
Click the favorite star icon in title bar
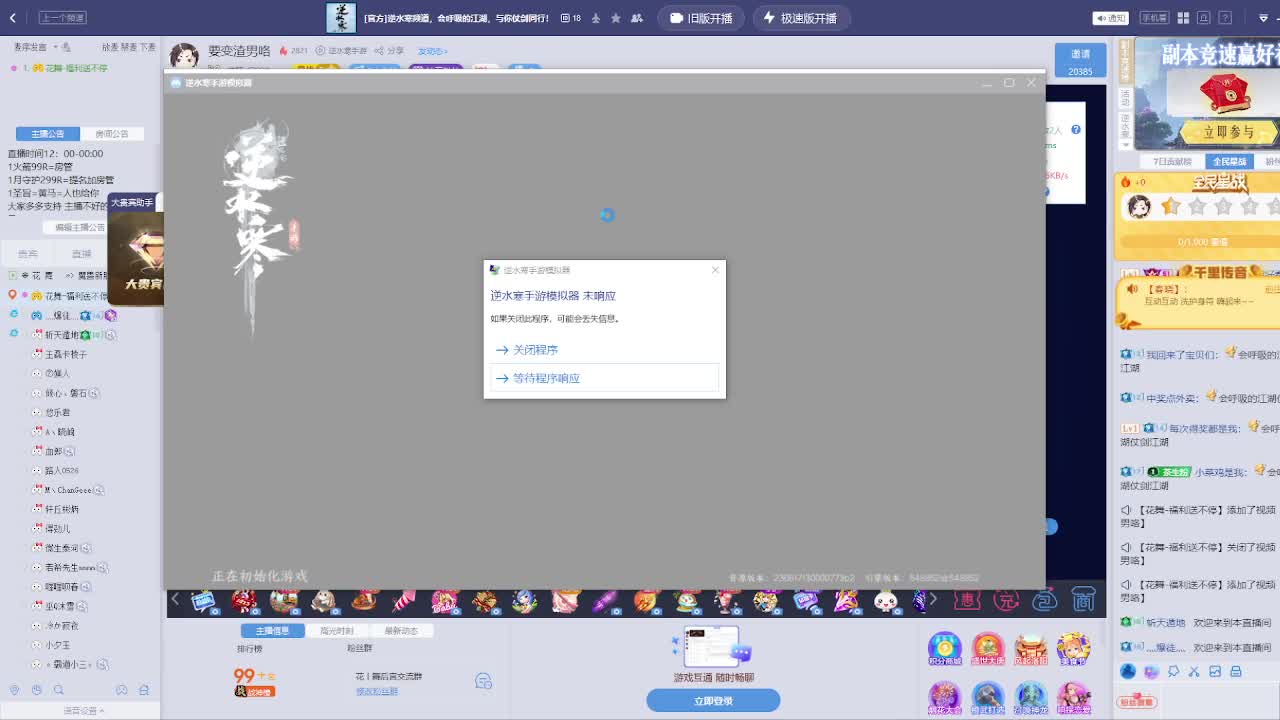615,18
